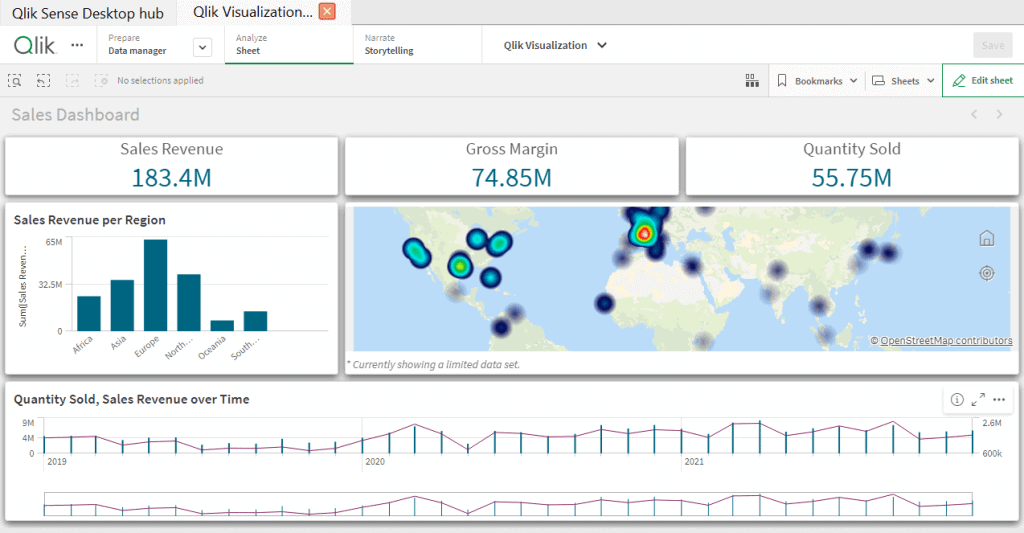Go to next sheet arrow

[999, 114]
